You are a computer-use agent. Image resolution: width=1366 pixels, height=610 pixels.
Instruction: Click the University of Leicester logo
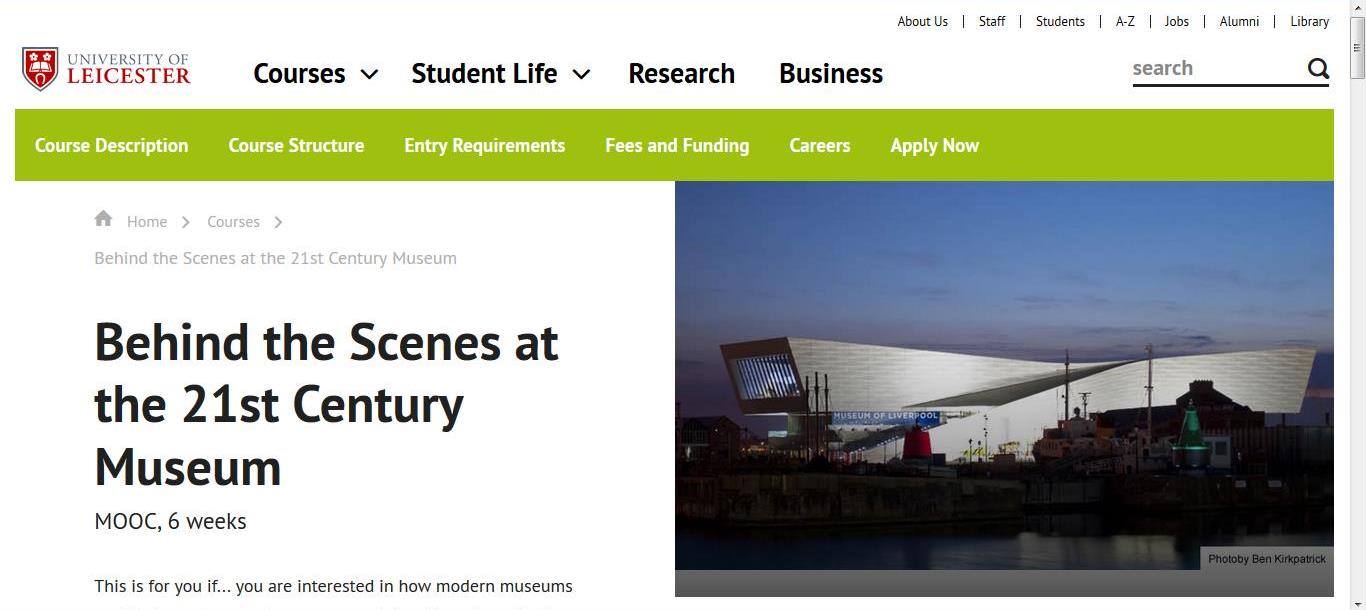pyautogui.click(x=106, y=70)
